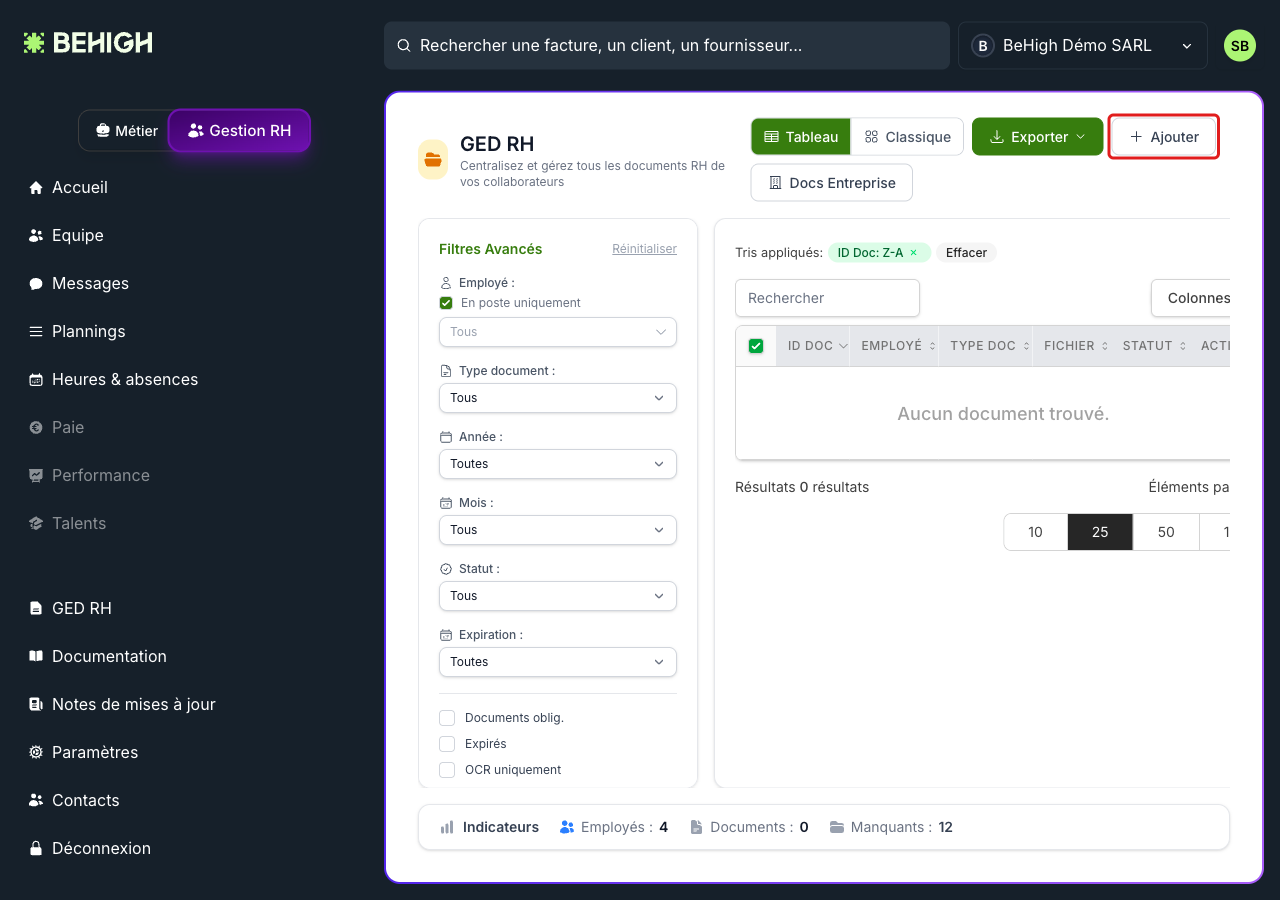Click the Réinitialiser filters link

tap(644, 249)
